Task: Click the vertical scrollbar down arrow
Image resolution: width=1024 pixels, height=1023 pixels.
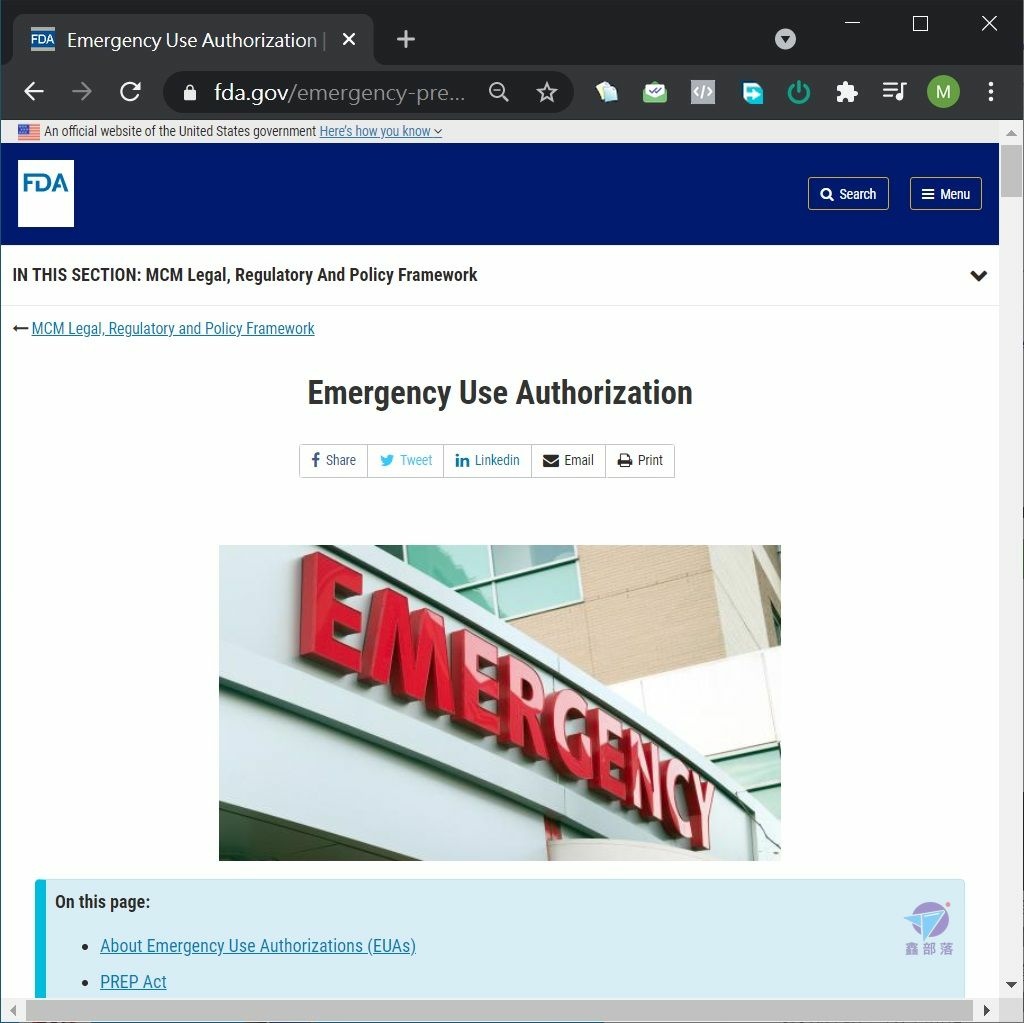Action: (1011, 984)
